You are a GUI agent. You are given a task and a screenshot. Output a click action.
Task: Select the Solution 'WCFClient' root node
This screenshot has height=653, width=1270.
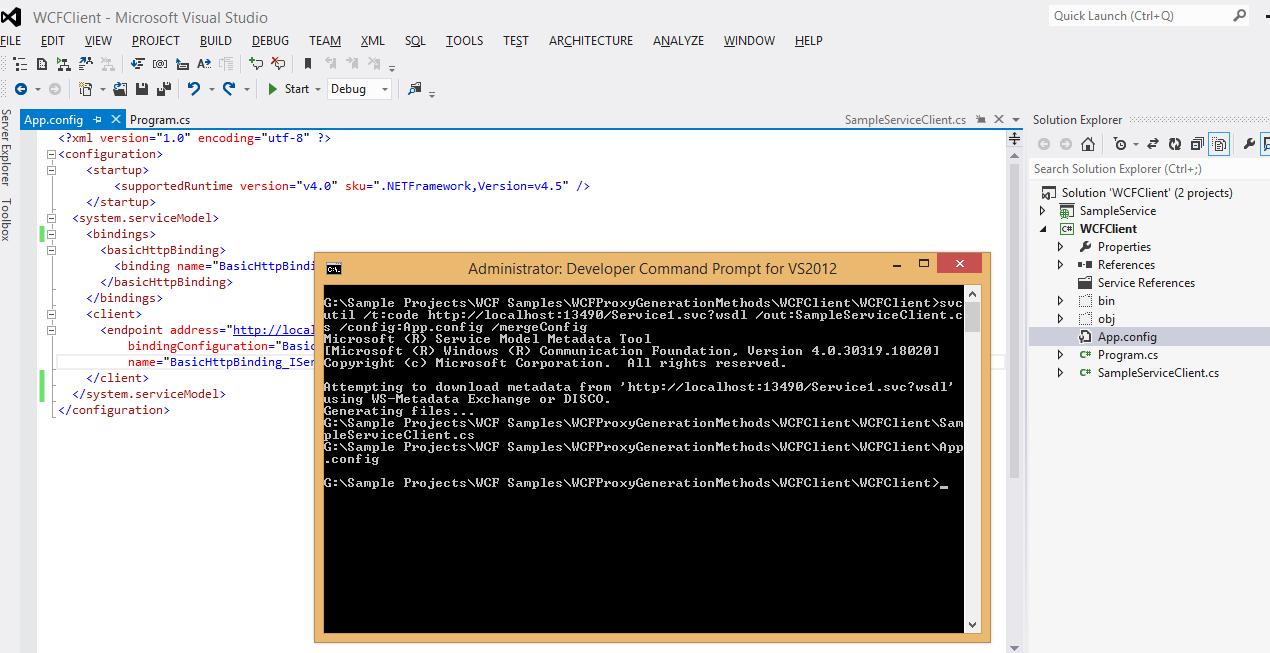point(1147,193)
